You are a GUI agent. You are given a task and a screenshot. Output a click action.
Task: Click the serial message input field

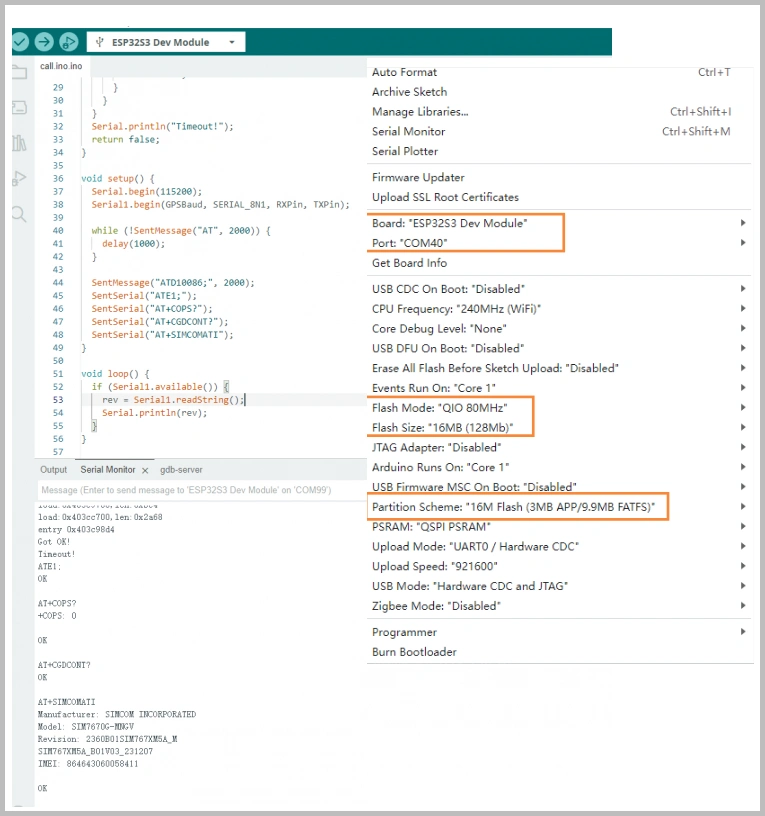[200, 490]
